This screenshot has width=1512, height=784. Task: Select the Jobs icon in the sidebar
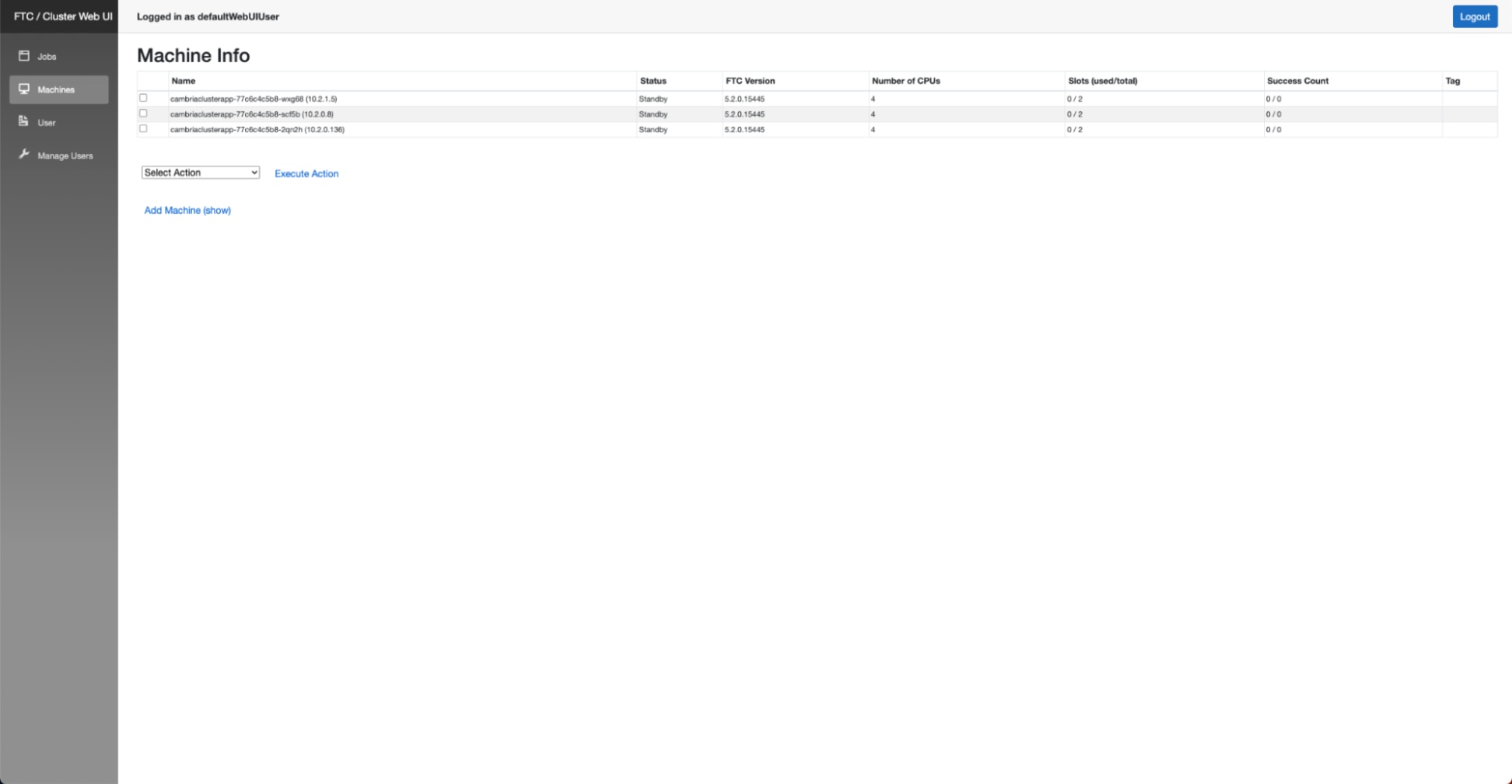coord(24,56)
